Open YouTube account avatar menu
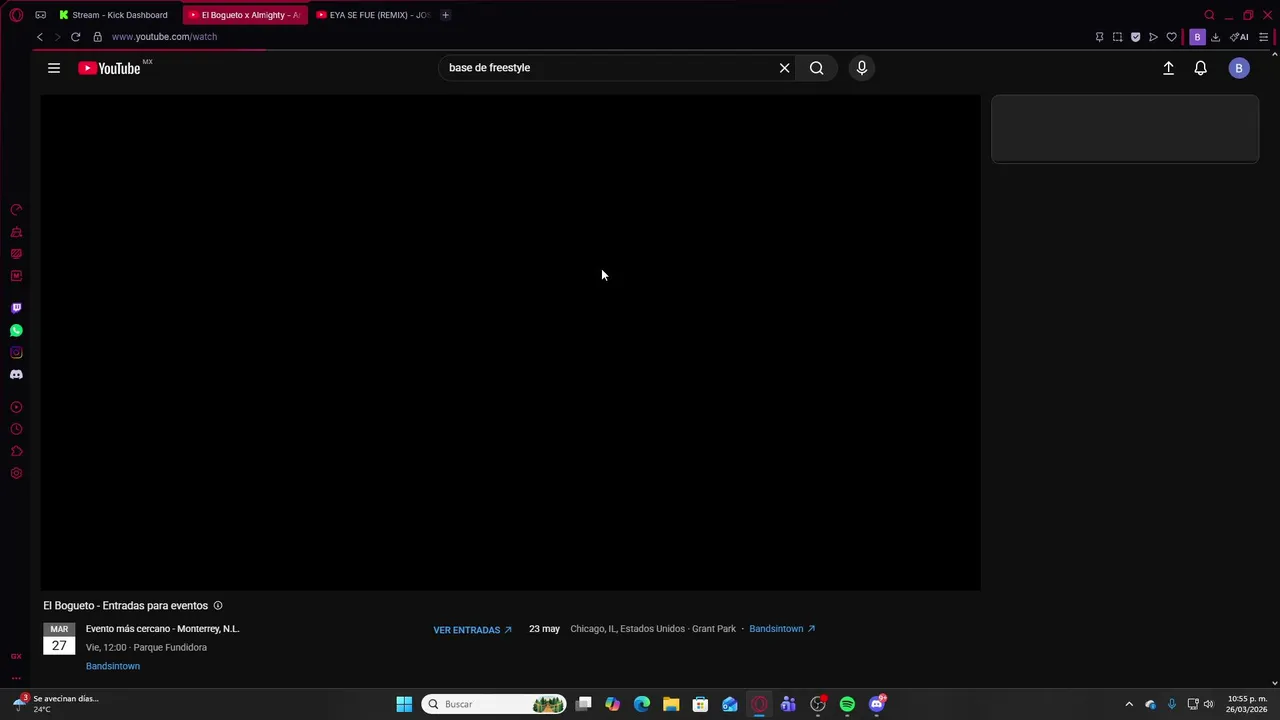The image size is (1280, 720). coord(1239,68)
